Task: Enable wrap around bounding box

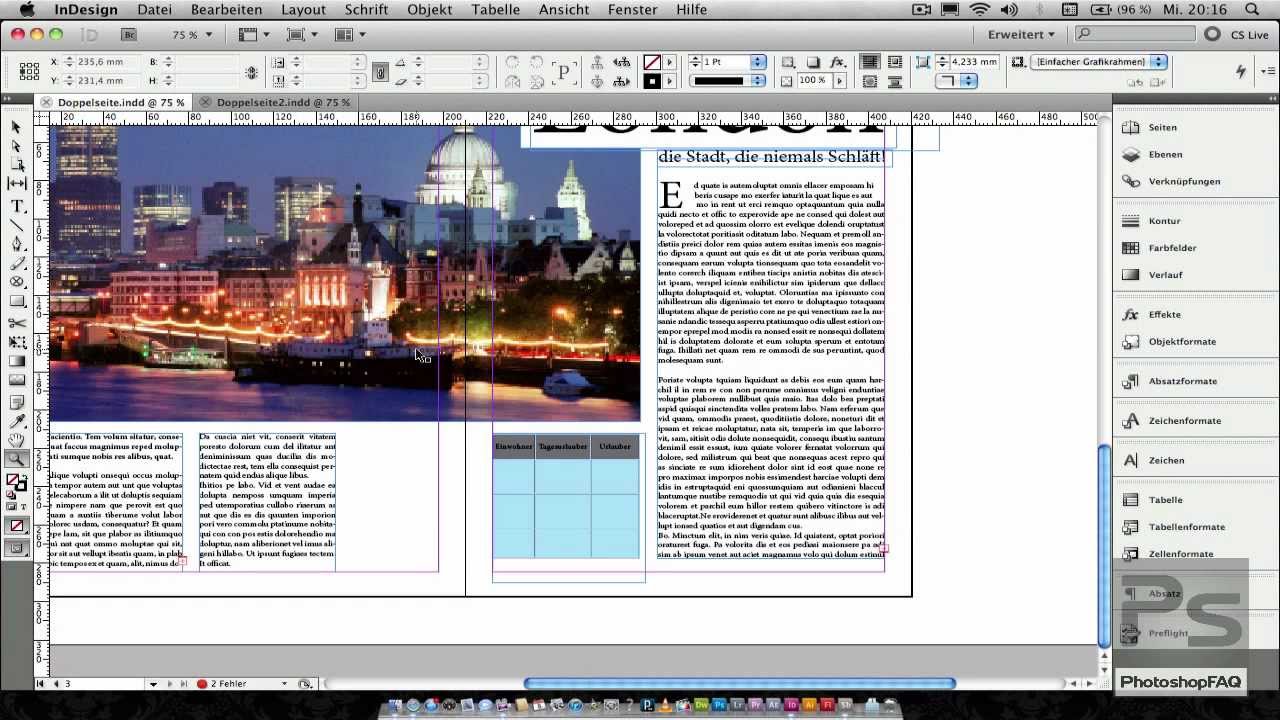Action: [895, 62]
